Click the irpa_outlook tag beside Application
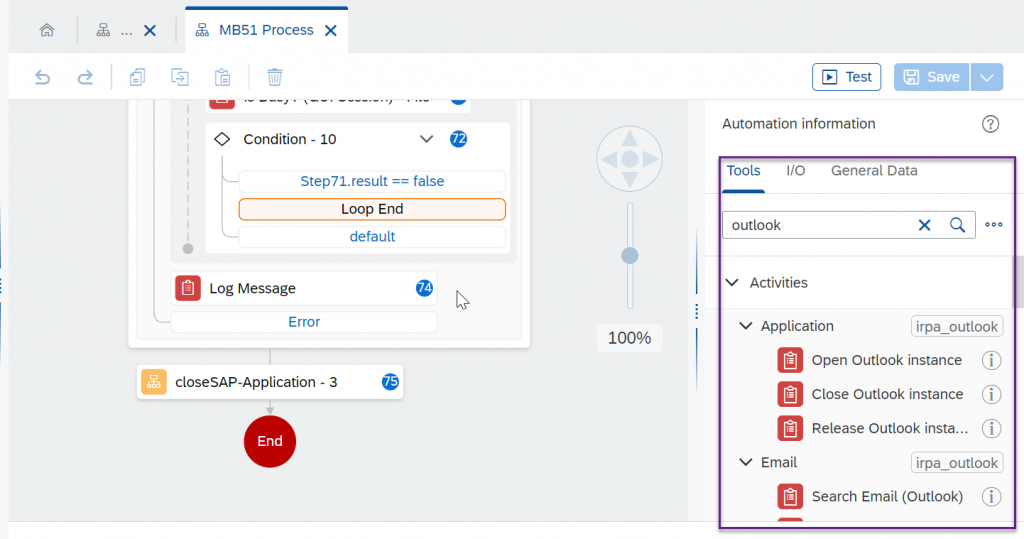The height and width of the screenshot is (539, 1024). 957,327
